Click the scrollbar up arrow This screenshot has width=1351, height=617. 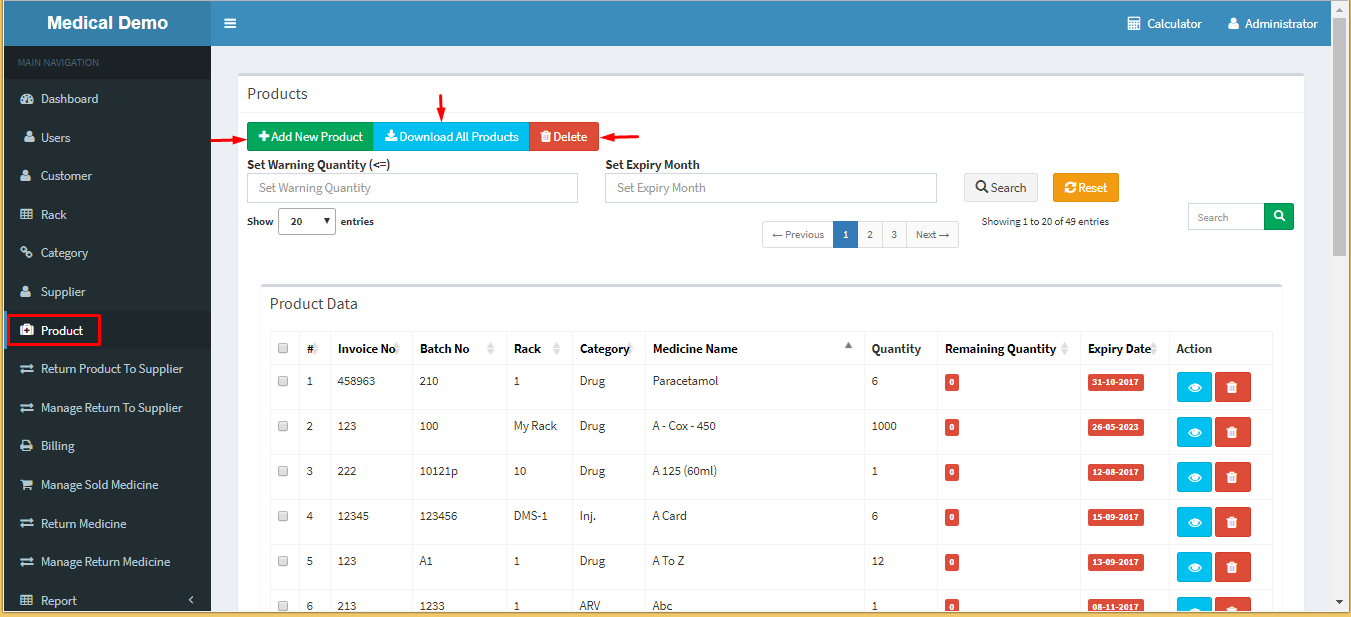[x=1340, y=8]
